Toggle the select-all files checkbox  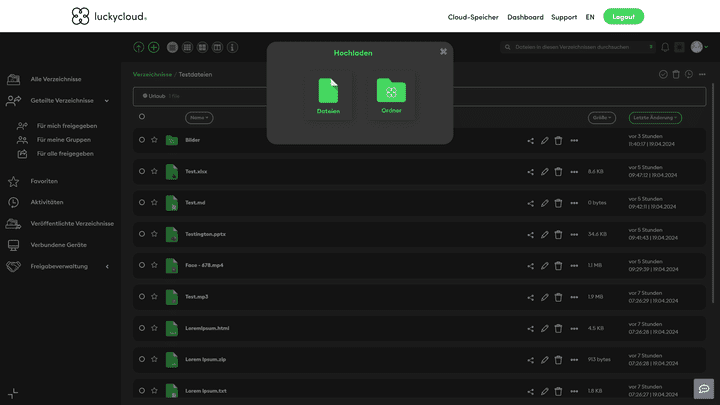point(142,117)
